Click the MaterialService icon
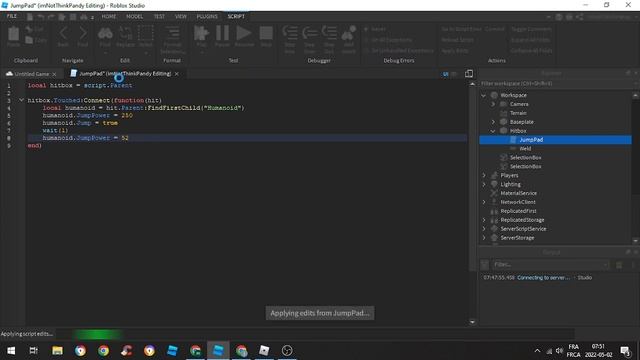This screenshot has width=640, height=360. 494,193
